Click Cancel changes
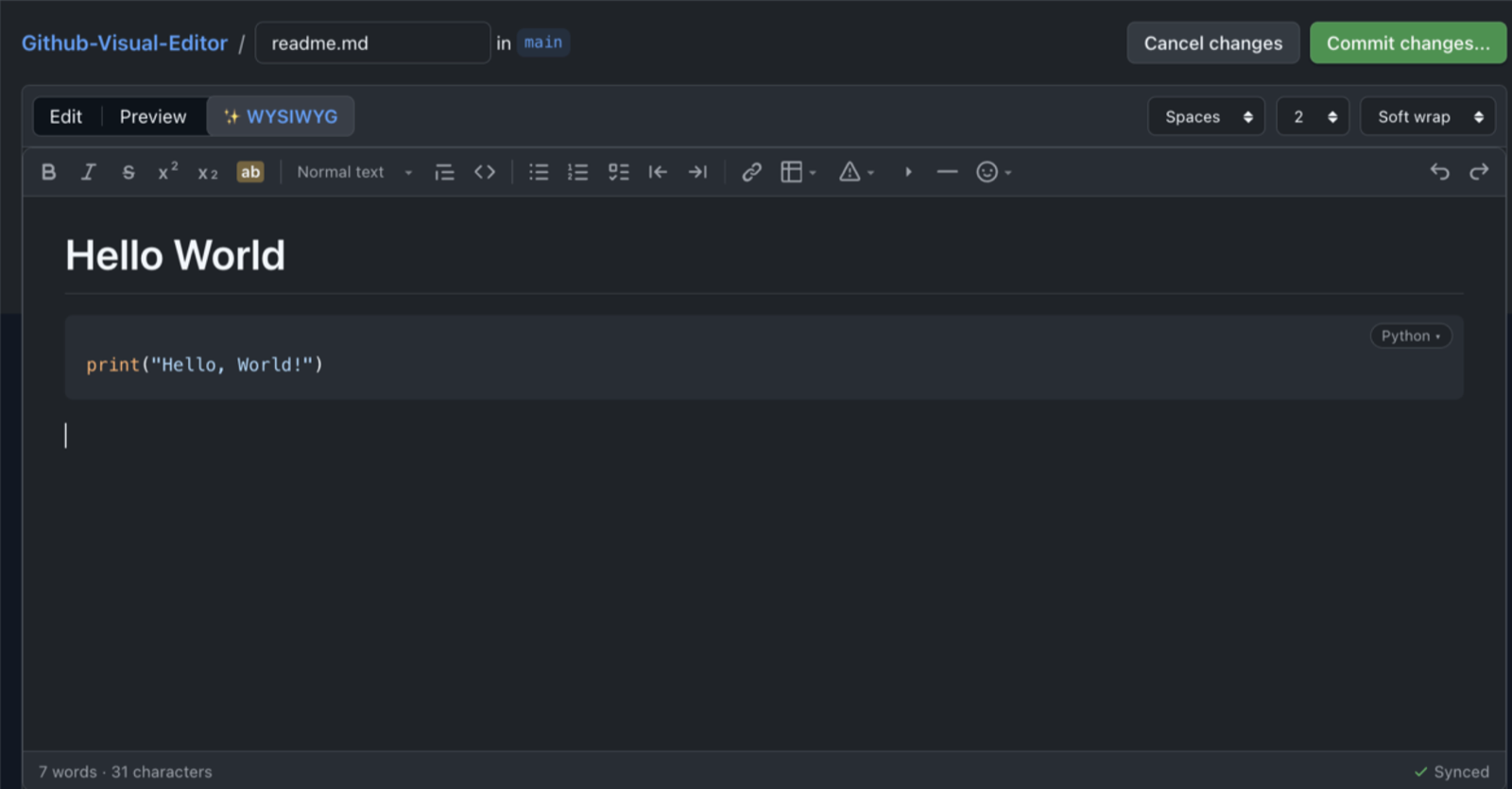1512x789 pixels. (x=1213, y=43)
